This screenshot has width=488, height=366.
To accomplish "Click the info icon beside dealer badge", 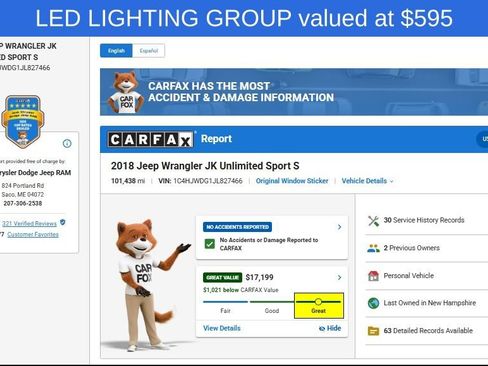I will (x=67, y=143).
